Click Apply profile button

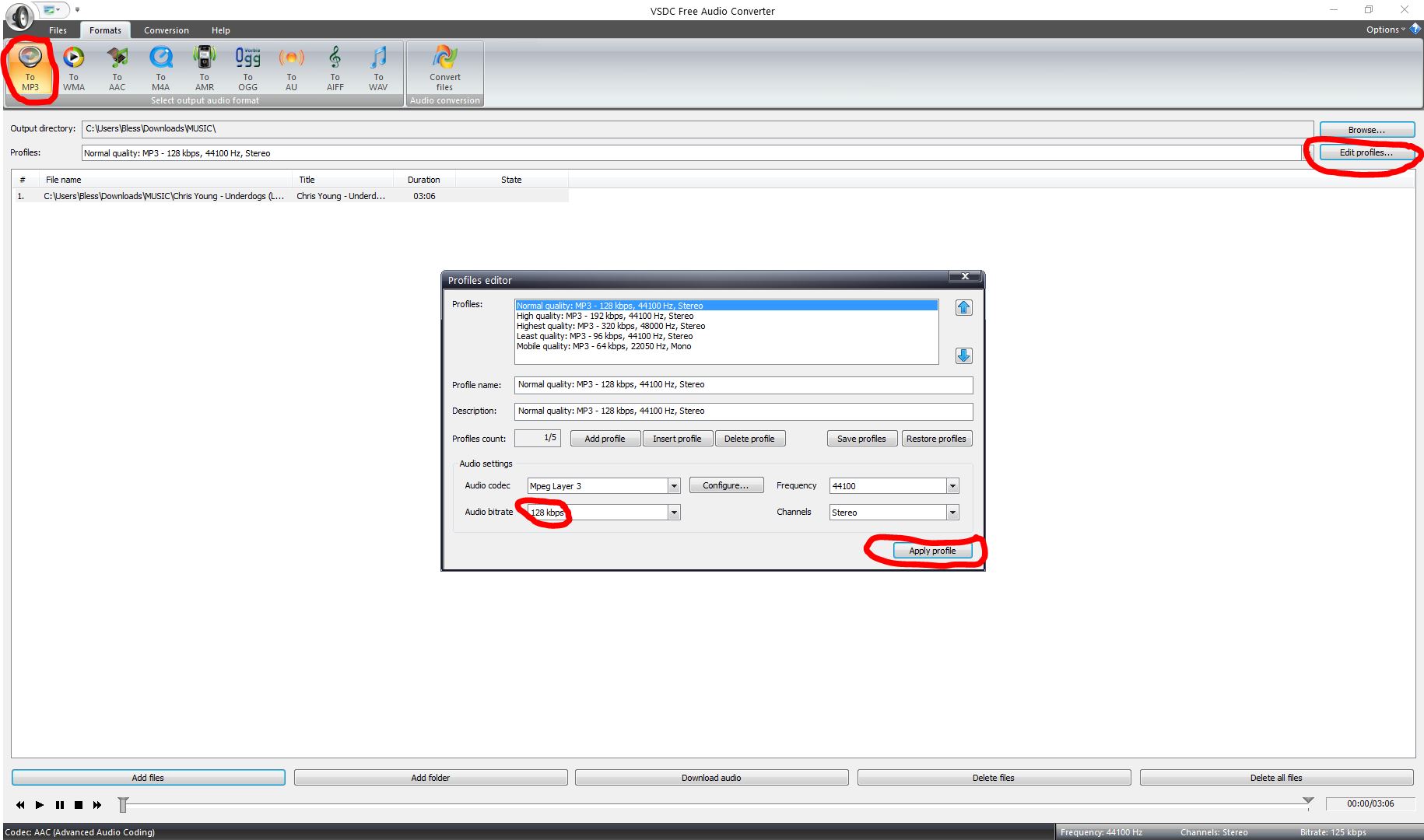point(933,551)
